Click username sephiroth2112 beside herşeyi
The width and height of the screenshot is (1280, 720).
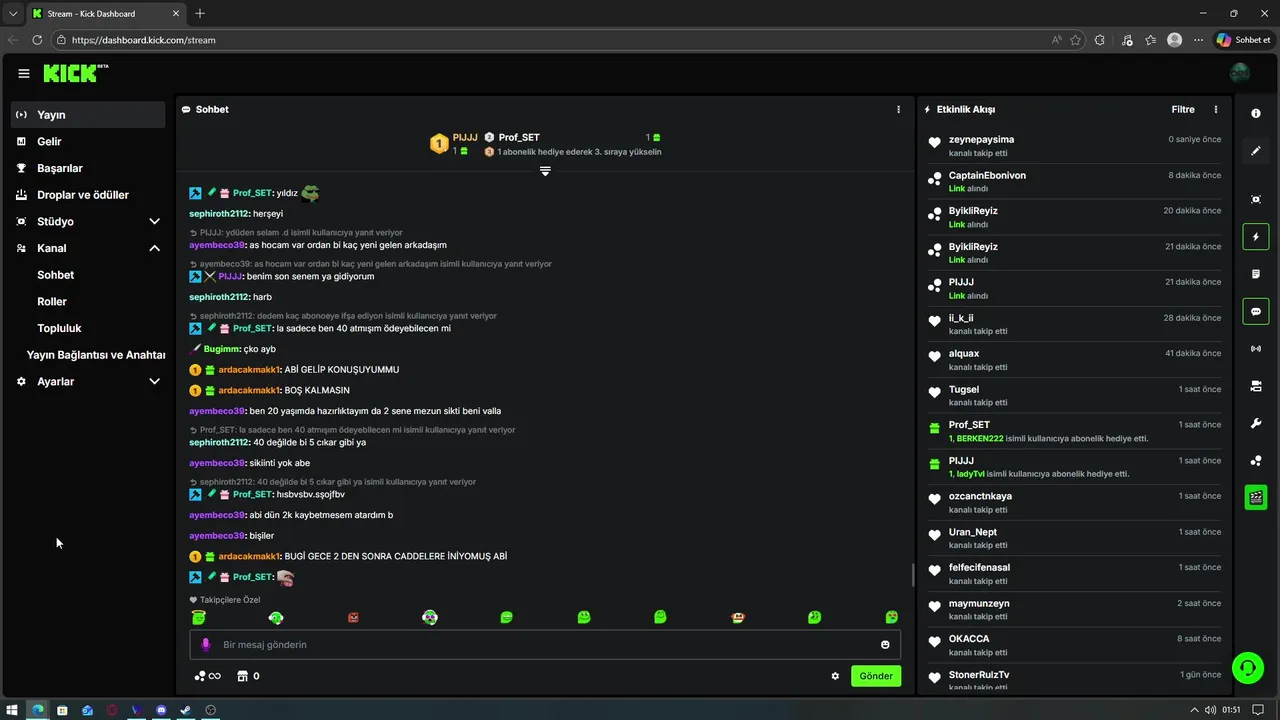218,213
